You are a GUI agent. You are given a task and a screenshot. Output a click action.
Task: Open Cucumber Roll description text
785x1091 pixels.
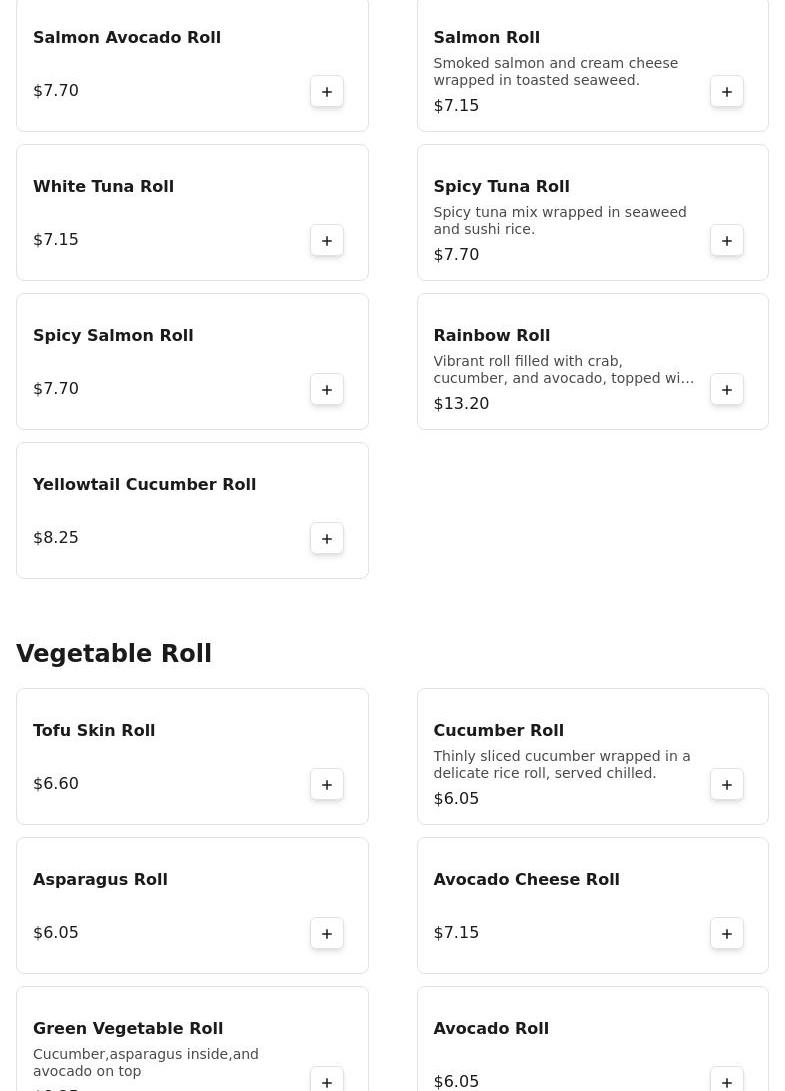click(562, 764)
